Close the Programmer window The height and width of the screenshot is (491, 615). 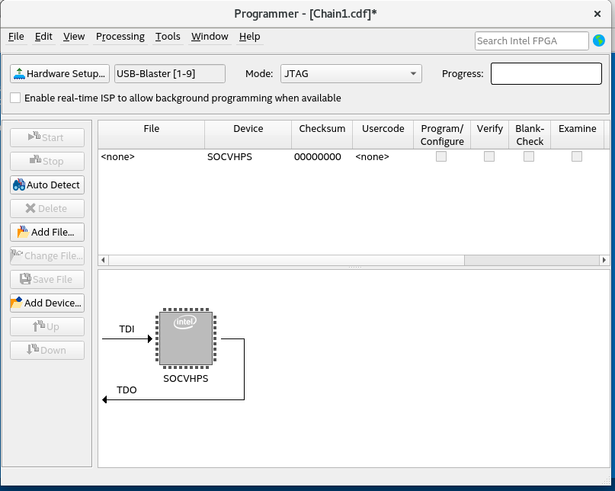[x=597, y=14]
